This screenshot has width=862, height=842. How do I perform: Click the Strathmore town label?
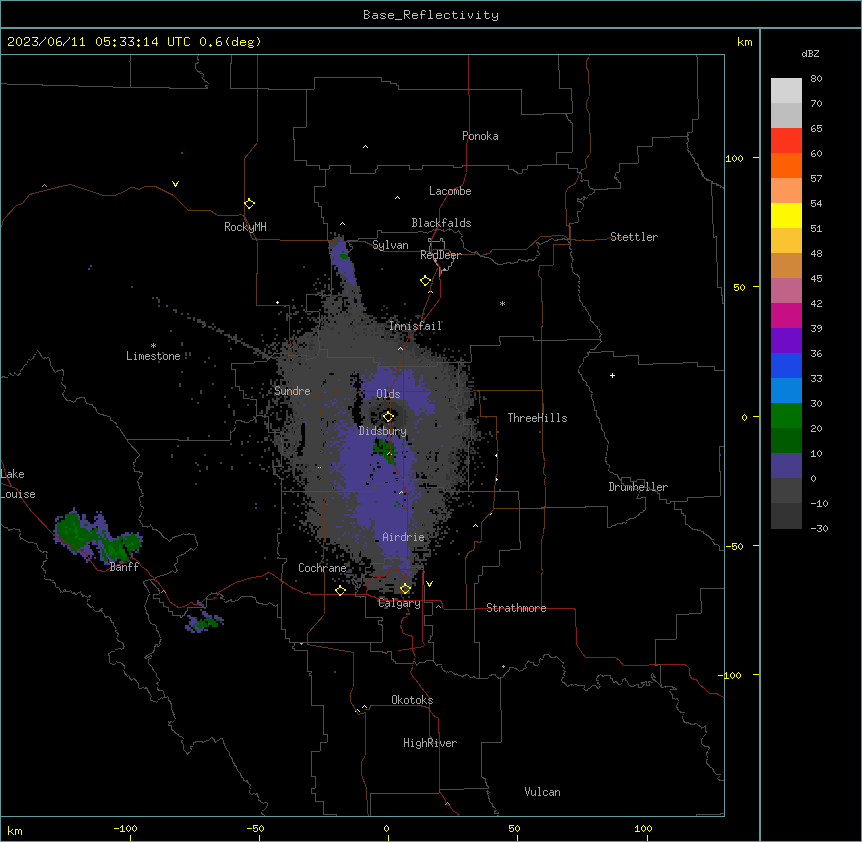pos(516,608)
